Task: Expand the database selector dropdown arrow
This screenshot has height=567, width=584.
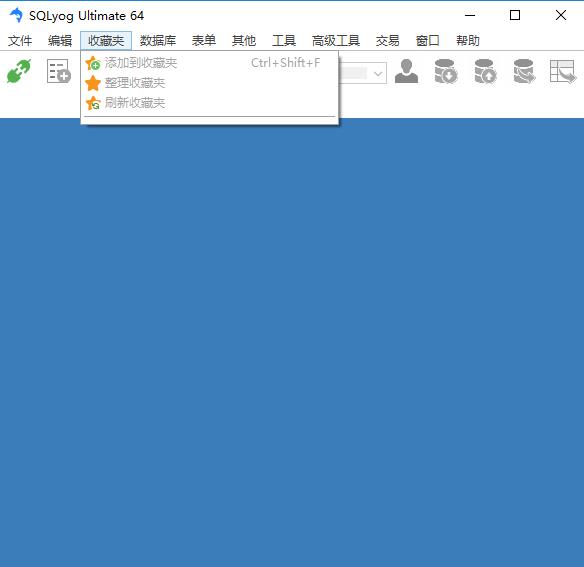Action: tap(378, 73)
